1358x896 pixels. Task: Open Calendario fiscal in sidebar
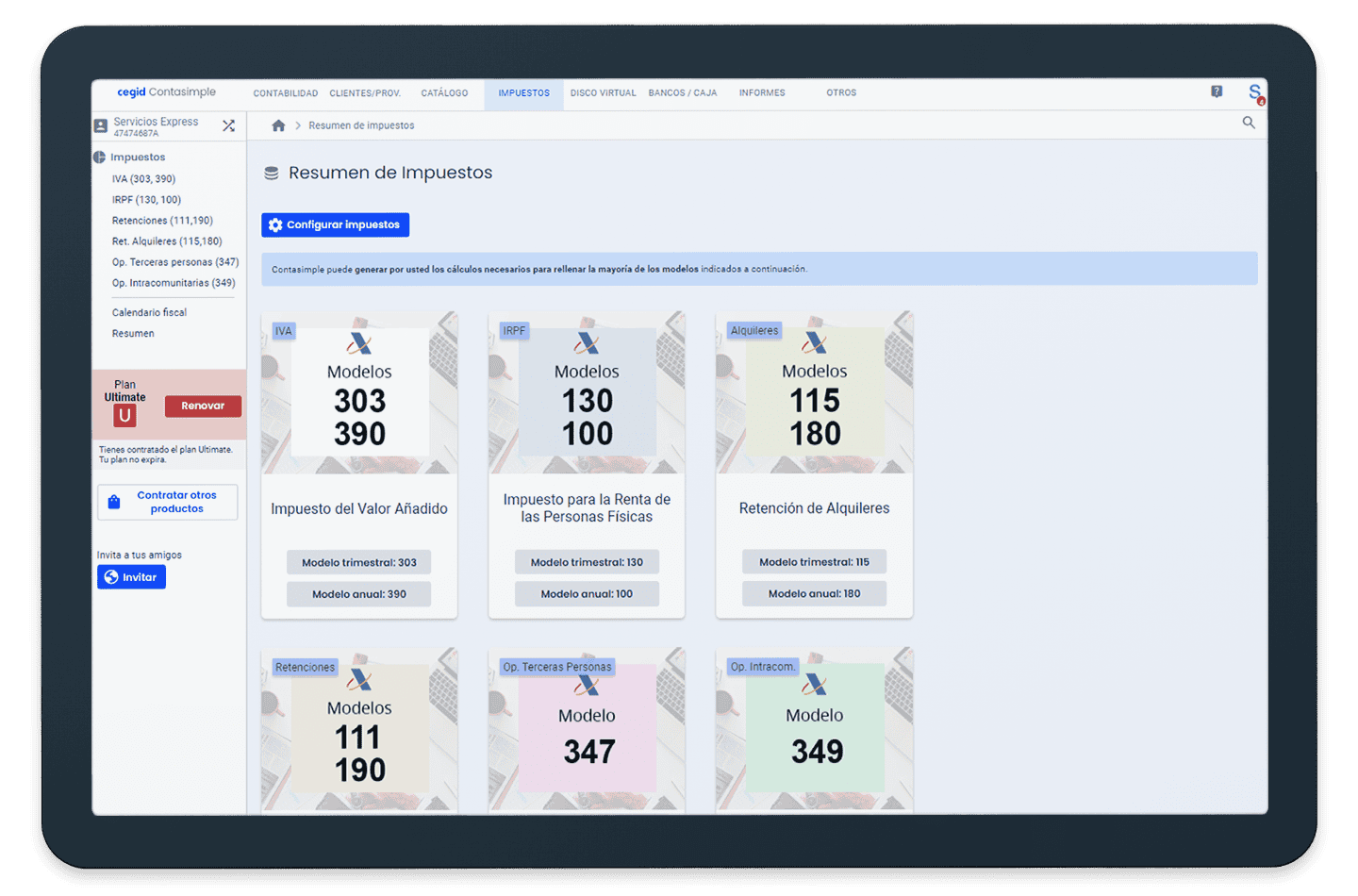(x=149, y=312)
